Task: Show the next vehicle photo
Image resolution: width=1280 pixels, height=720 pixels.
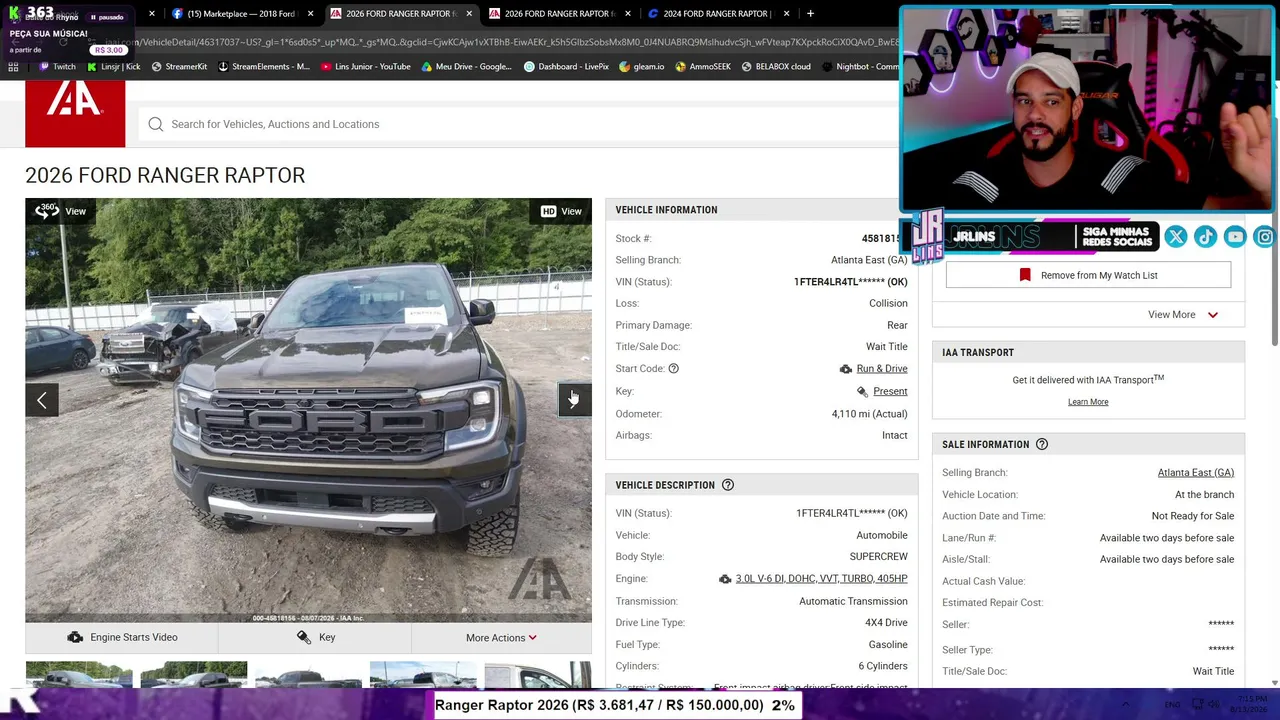Action: [x=575, y=400]
